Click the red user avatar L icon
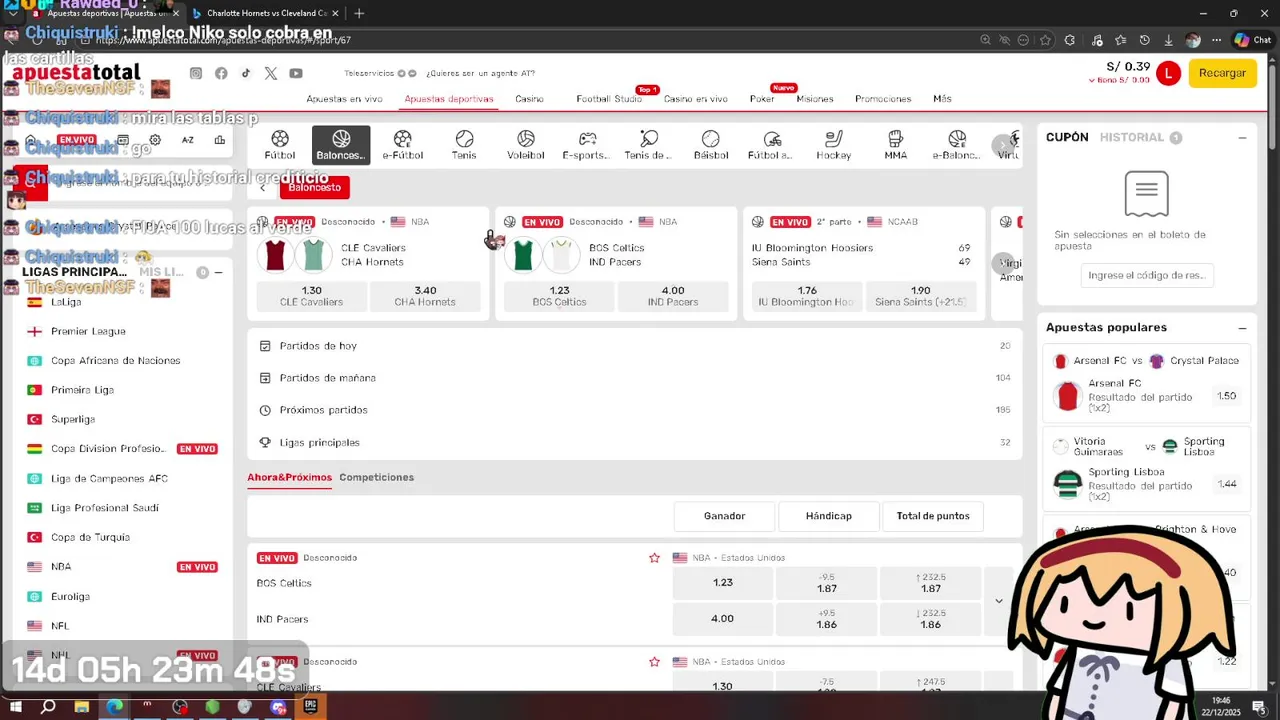Image resolution: width=1280 pixels, height=720 pixels. 1168,73
